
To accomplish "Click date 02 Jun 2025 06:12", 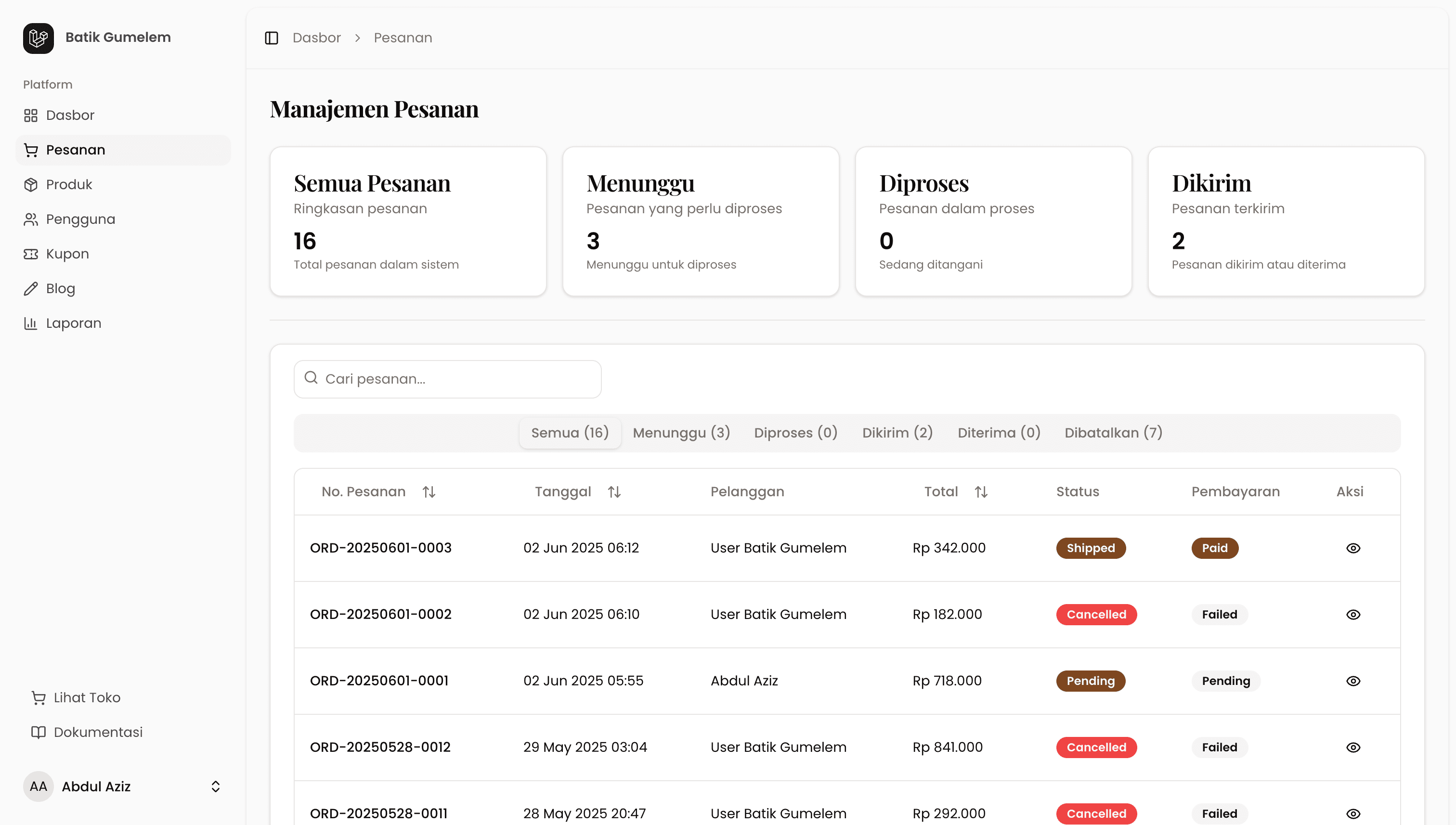I will (x=581, y=548).
